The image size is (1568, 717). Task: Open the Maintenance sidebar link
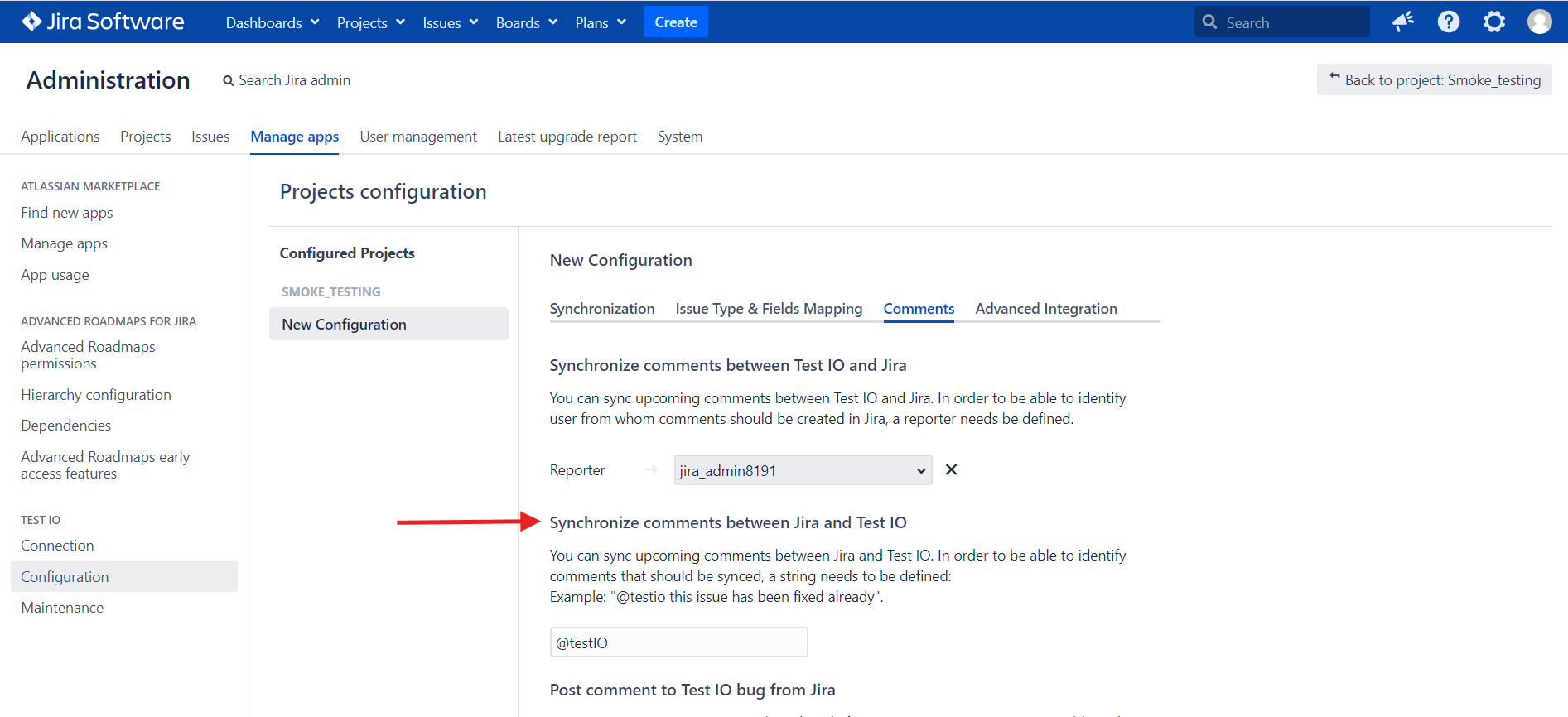pyautogui.click(x=62, y=608)
